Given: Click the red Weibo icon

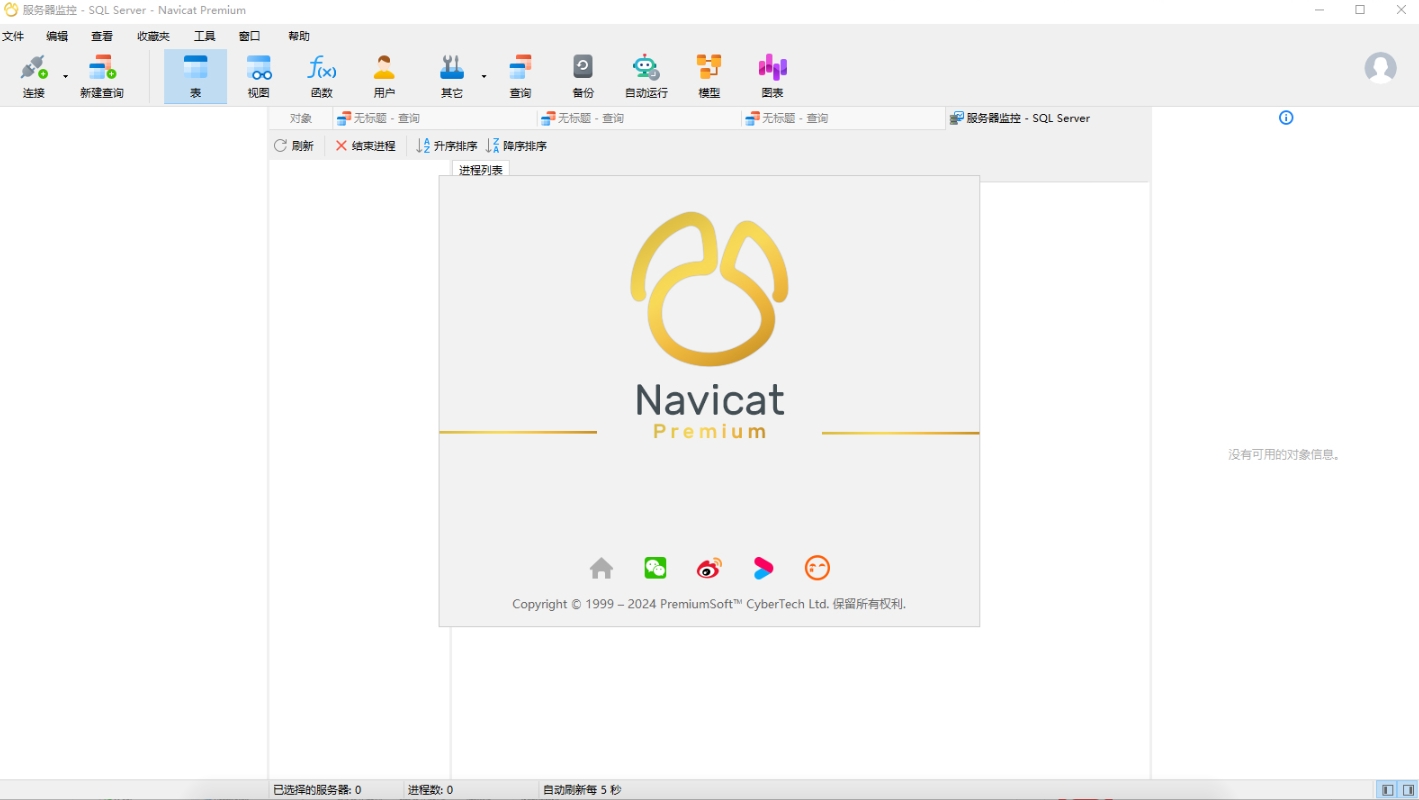Looking at the screenshot, I should tap(709, 568).
